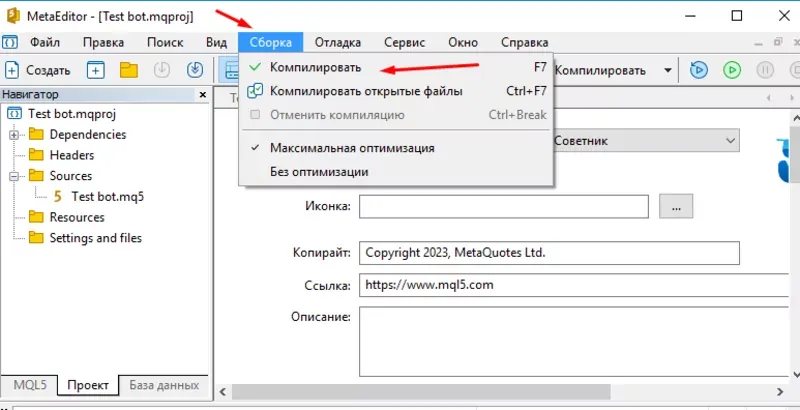Image resolution: width=800 pixels, height=410 pixels.
Task: Switch to the Проект navigator tab
Action: pos(88,385)
